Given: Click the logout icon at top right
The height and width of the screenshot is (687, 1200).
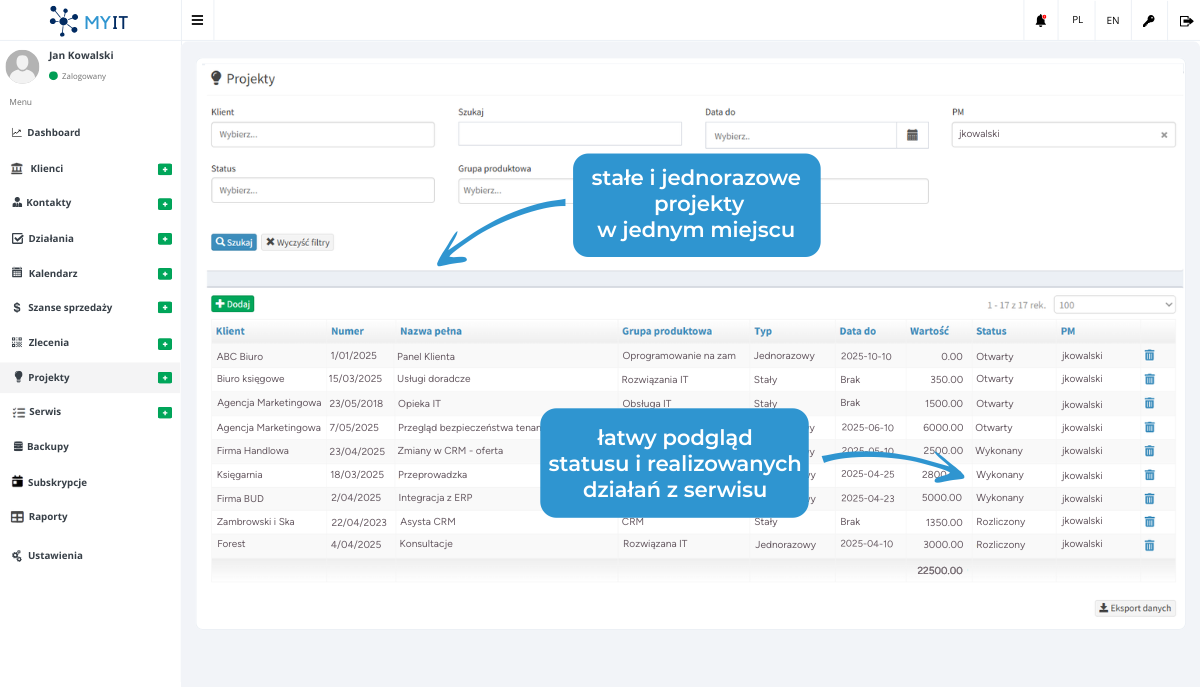Looking at the screenshot, I should (x=1185, y=20).
